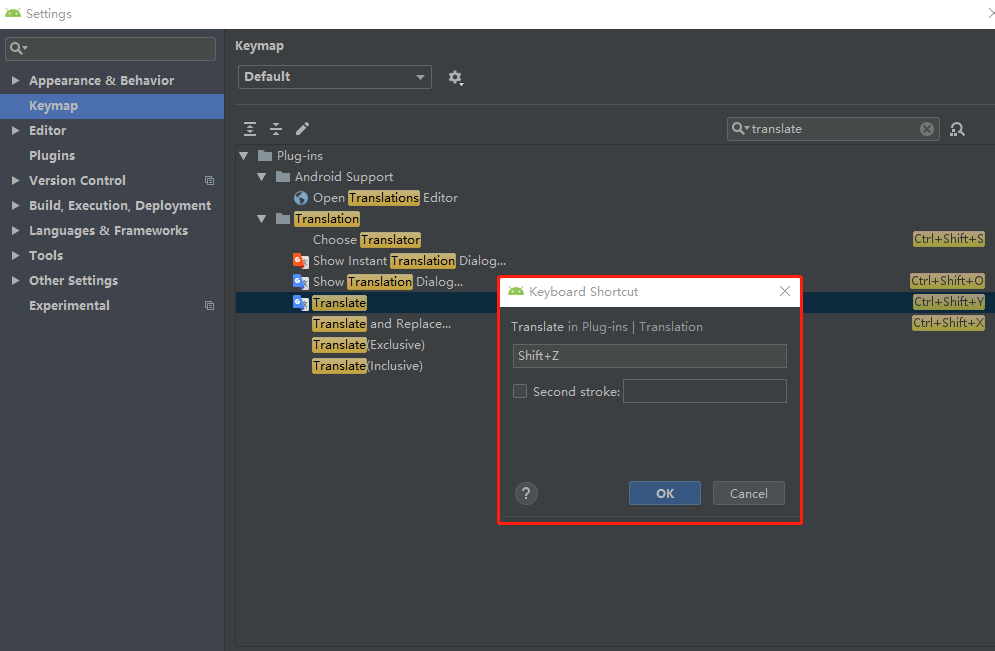Screen dimensions: 995x651
Task: Click Ctrl+Shift+Y shortcut label
Action: (949, 301)
